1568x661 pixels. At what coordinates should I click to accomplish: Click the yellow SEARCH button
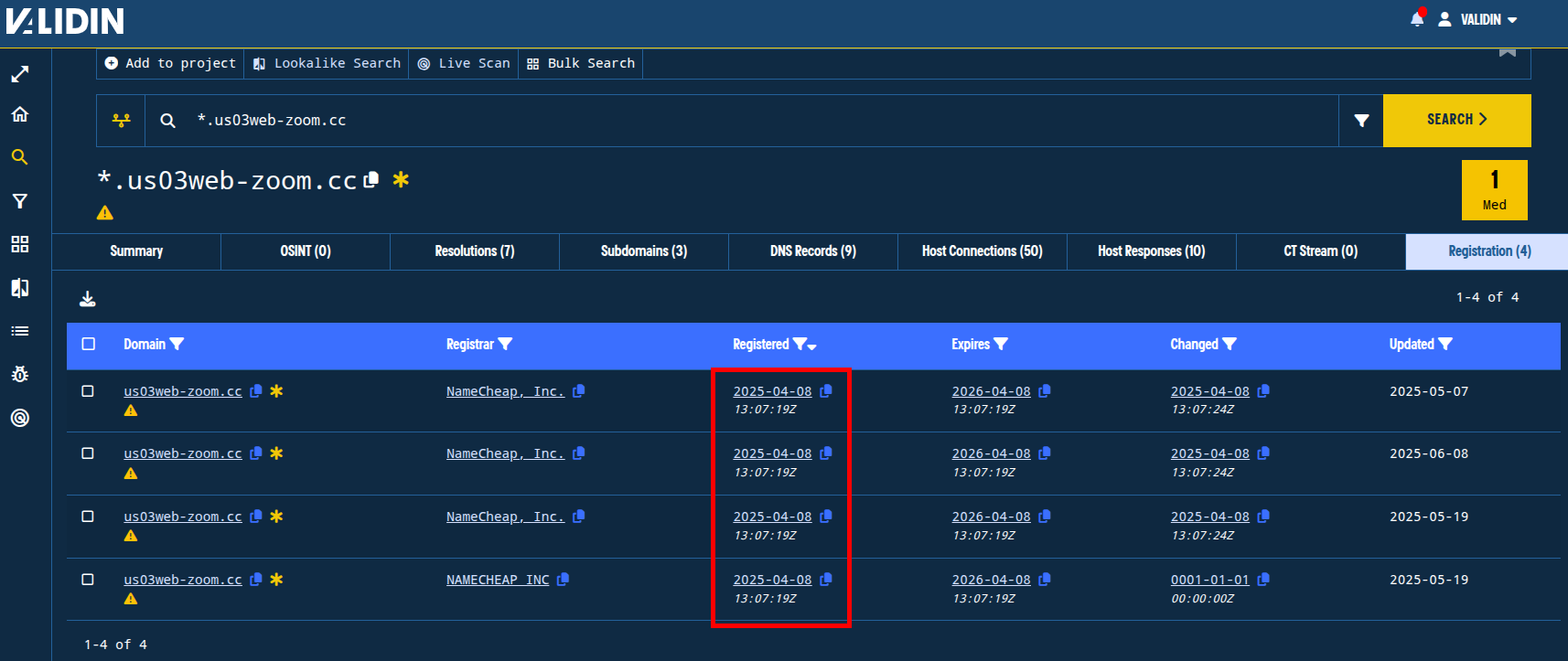tap(1457, 120)
